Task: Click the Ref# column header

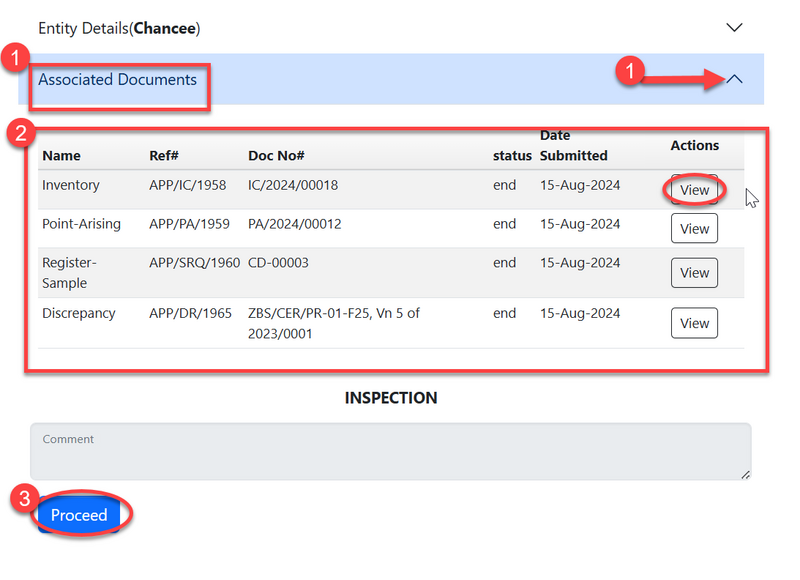Action: click(x=165, y=156)
